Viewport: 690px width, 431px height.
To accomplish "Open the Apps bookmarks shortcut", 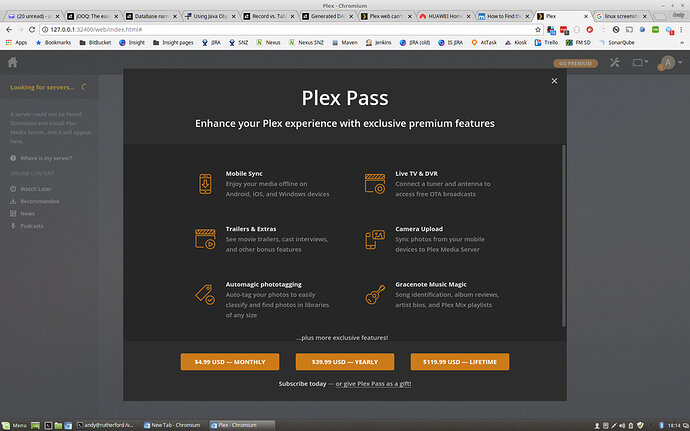I will (x=17, y=43).
